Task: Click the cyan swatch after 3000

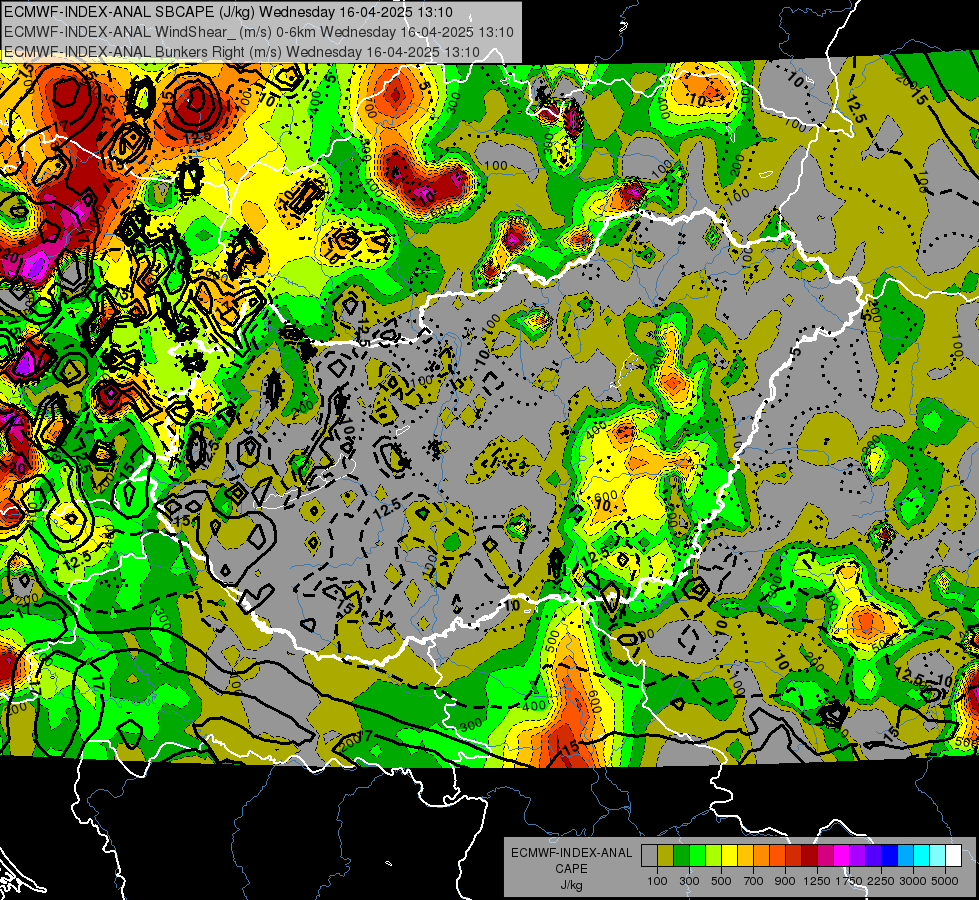Action: coord(922,855)
